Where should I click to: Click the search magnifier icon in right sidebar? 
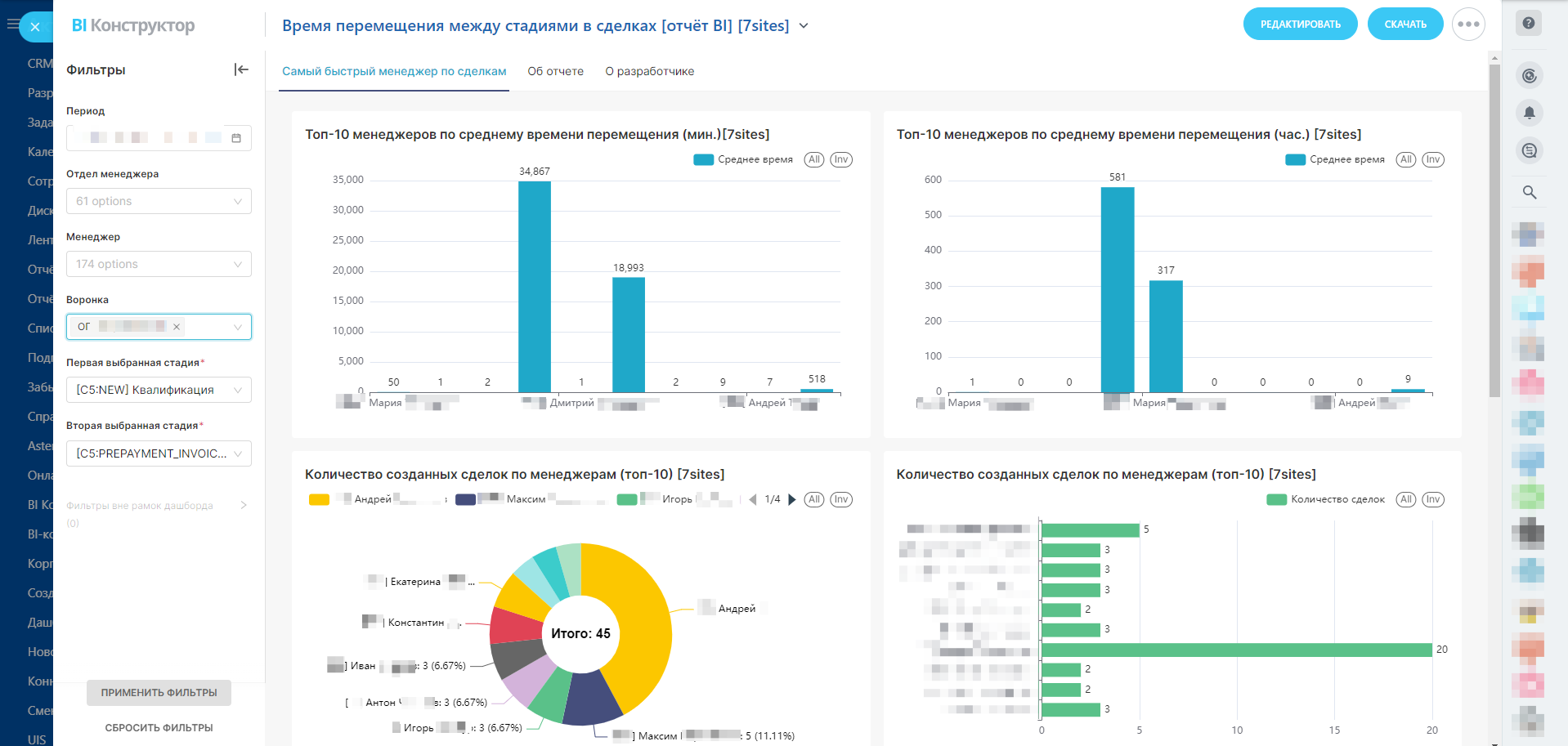[x=1529, y=193]
